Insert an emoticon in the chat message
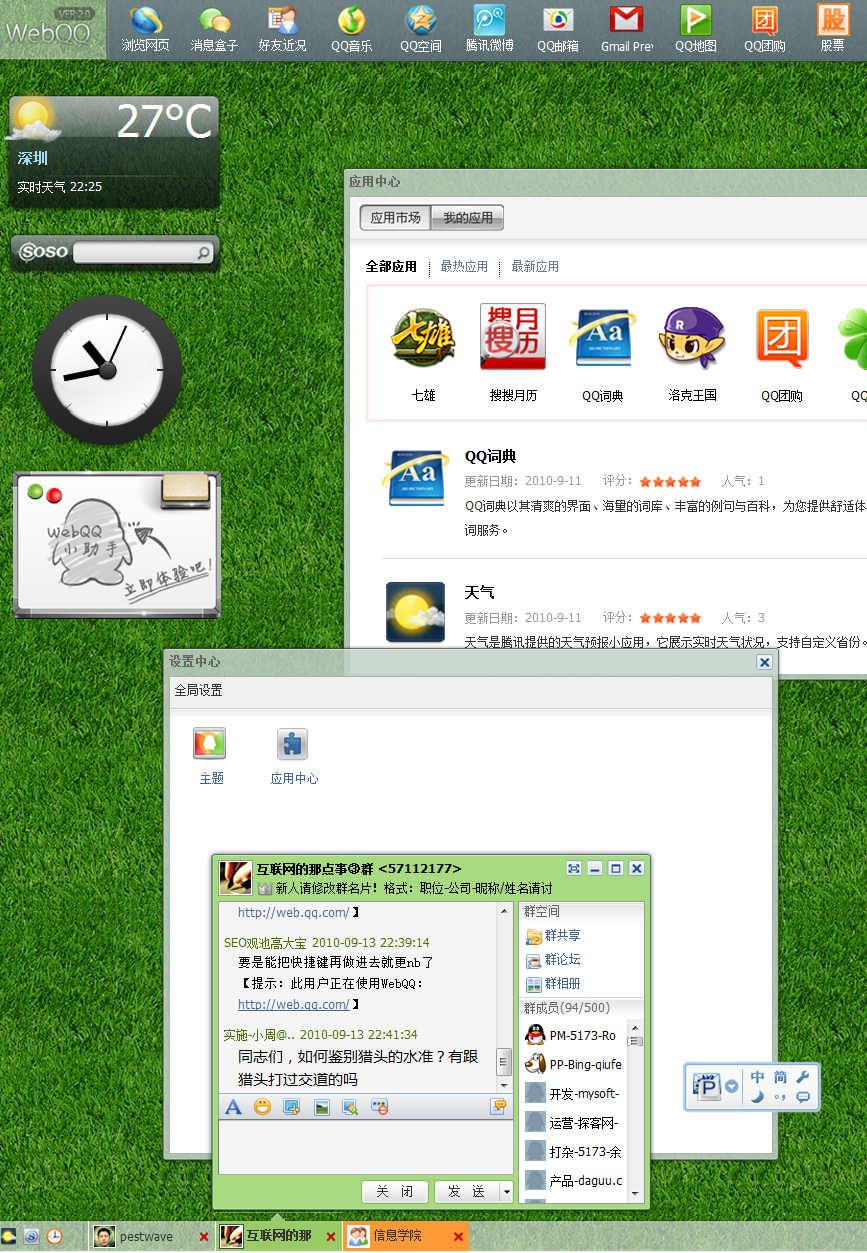867x1253 pixels. point(261,1107)
